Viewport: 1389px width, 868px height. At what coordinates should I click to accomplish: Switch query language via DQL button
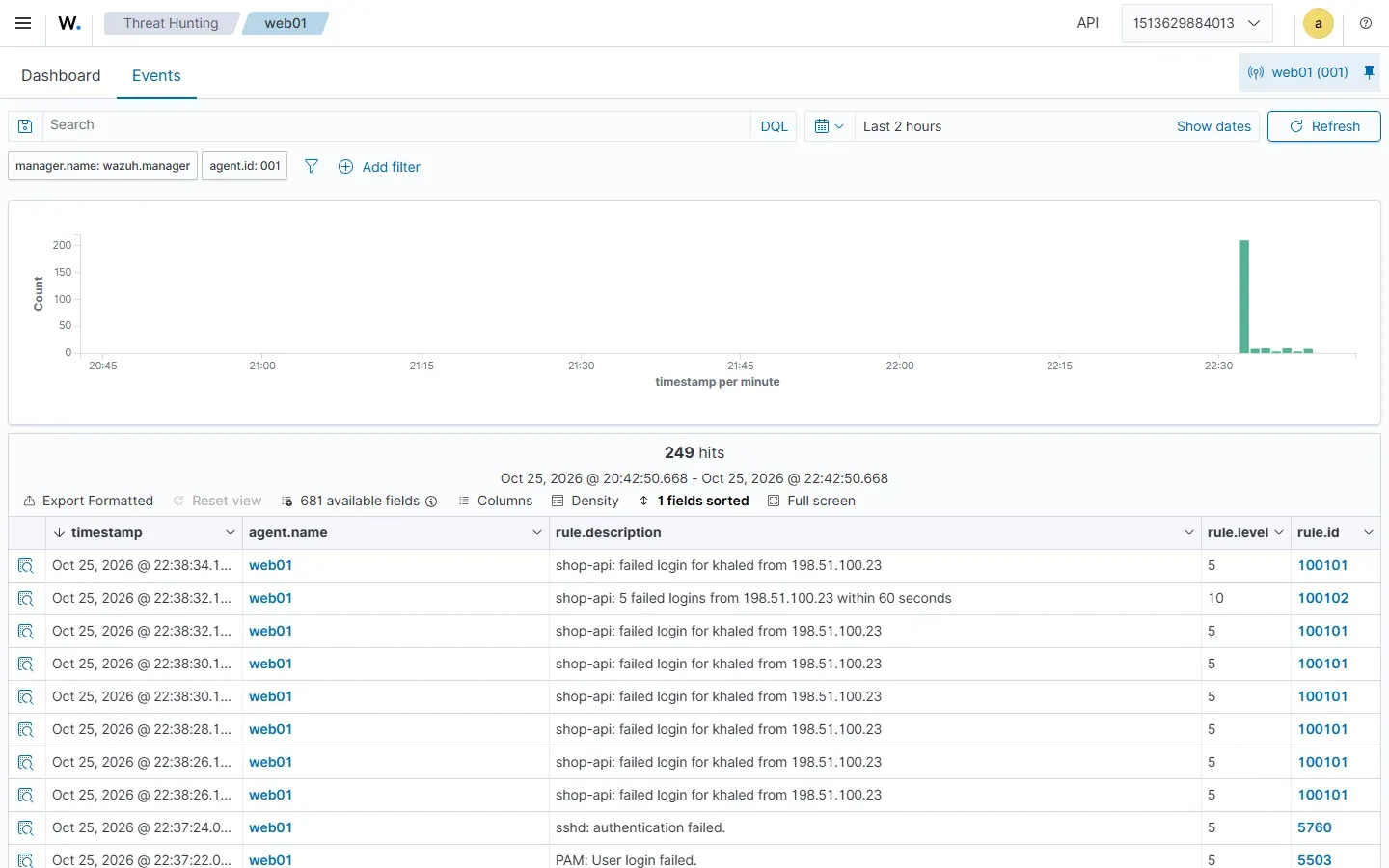[x=774, y=126]
